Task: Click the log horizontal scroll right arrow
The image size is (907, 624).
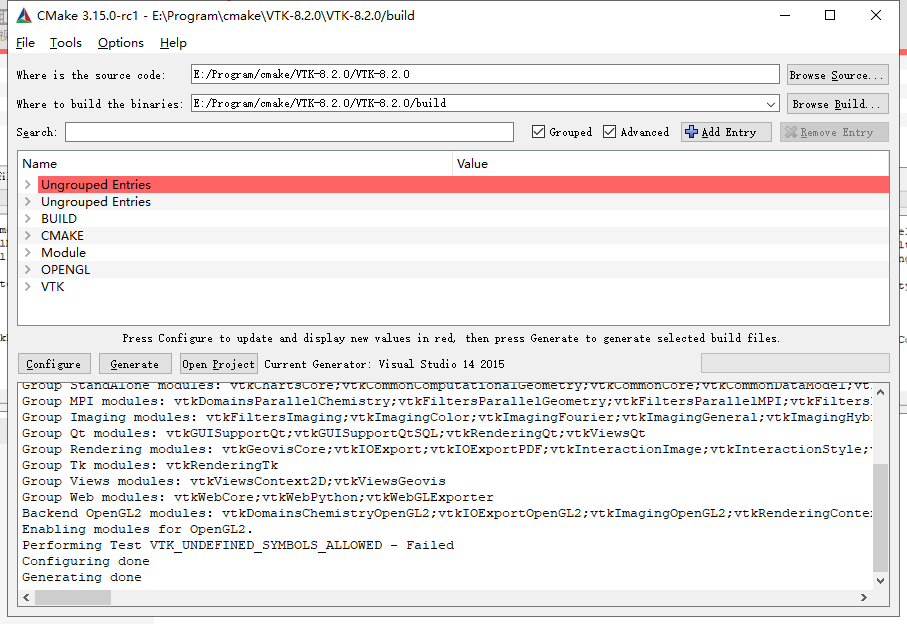Action: (x=864, y=597)
